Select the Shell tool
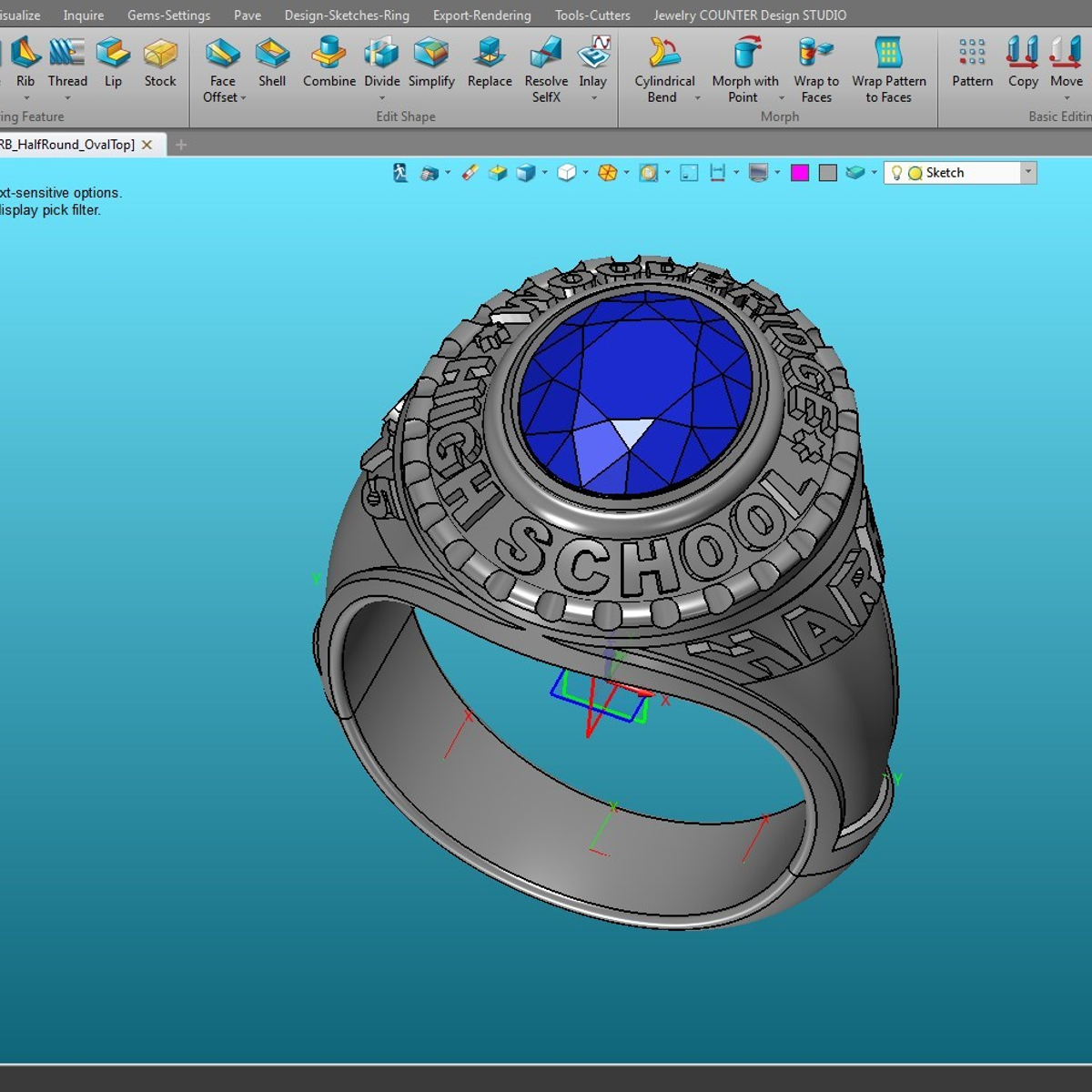This screenshot has height=1092, width=1092. coord(272,62)
